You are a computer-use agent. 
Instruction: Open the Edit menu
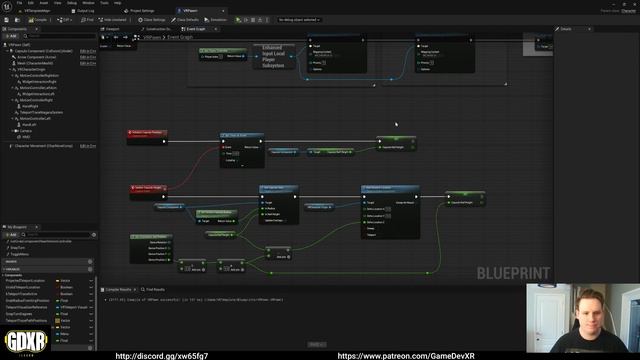pos(31,3)
